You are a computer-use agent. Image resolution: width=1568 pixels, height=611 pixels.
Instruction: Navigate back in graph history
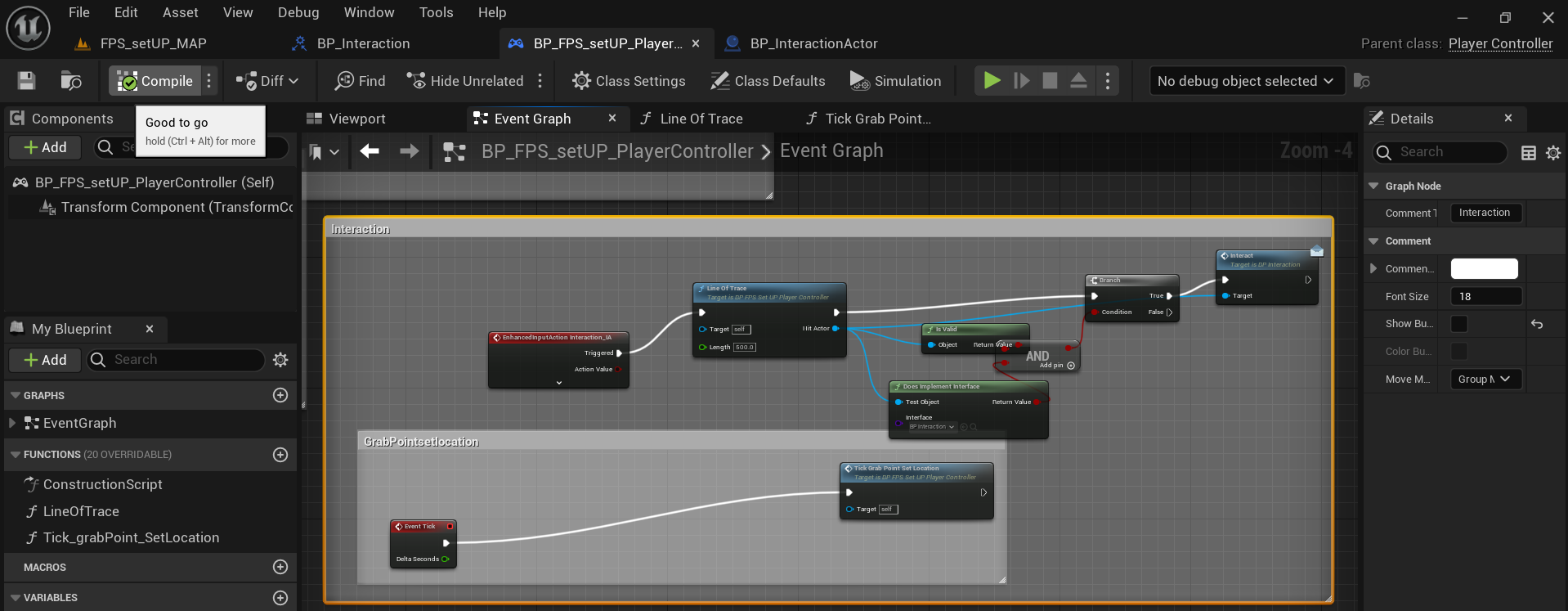point(370,151)
